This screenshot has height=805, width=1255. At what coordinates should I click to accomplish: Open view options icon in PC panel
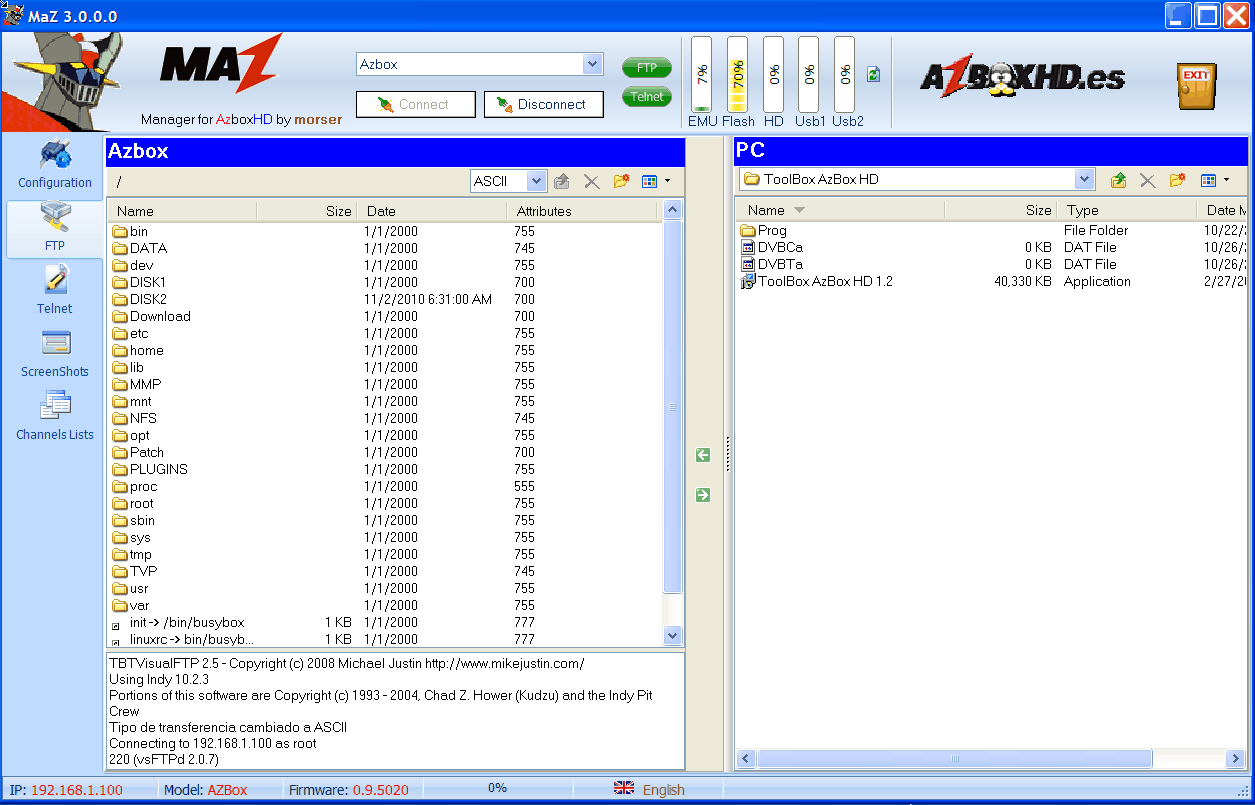(x=1208, y=180)
